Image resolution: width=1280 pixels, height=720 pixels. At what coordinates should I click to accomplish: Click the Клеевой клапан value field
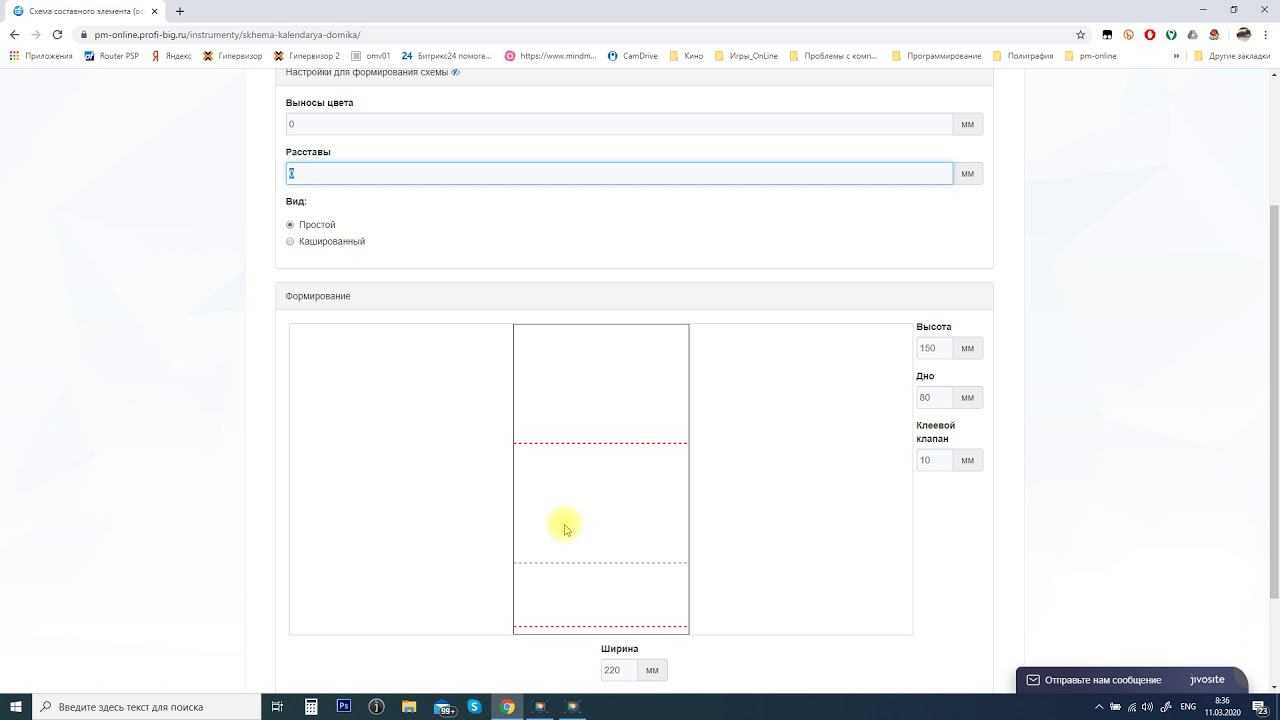click(x=934, y=460)
